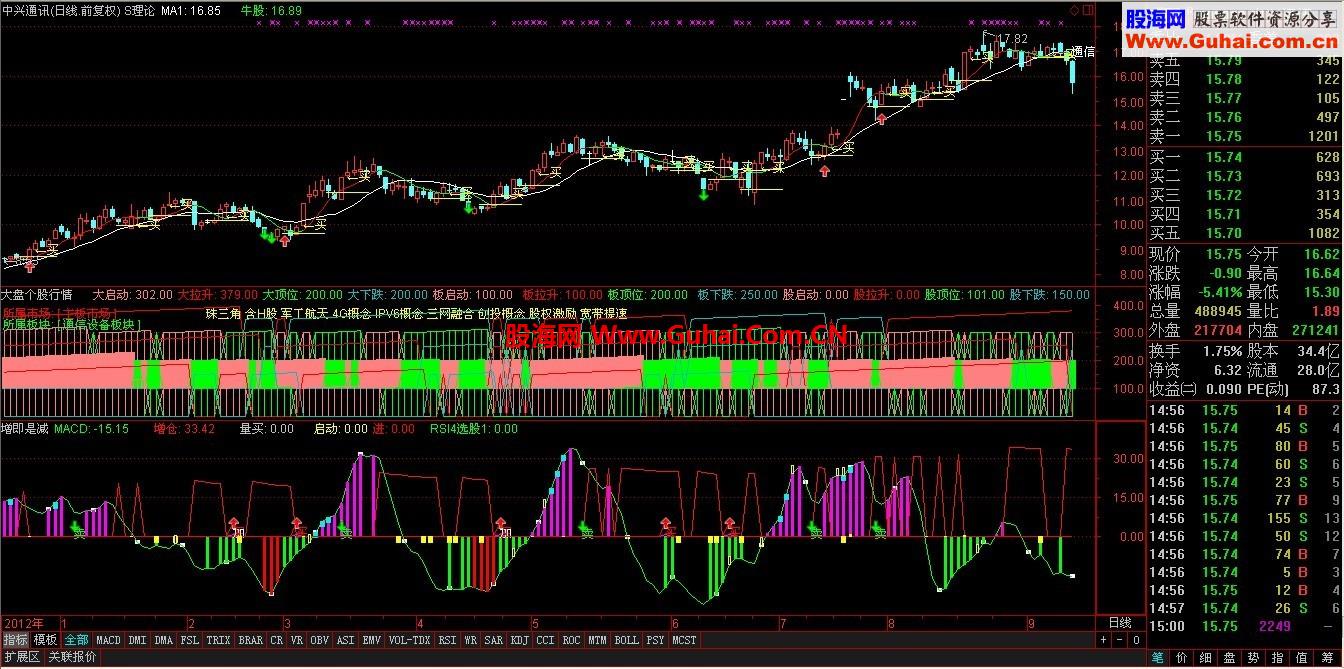Click the 15:00 last trade row
This screenshot has height=669, width=1344.
coord(1244,626)
